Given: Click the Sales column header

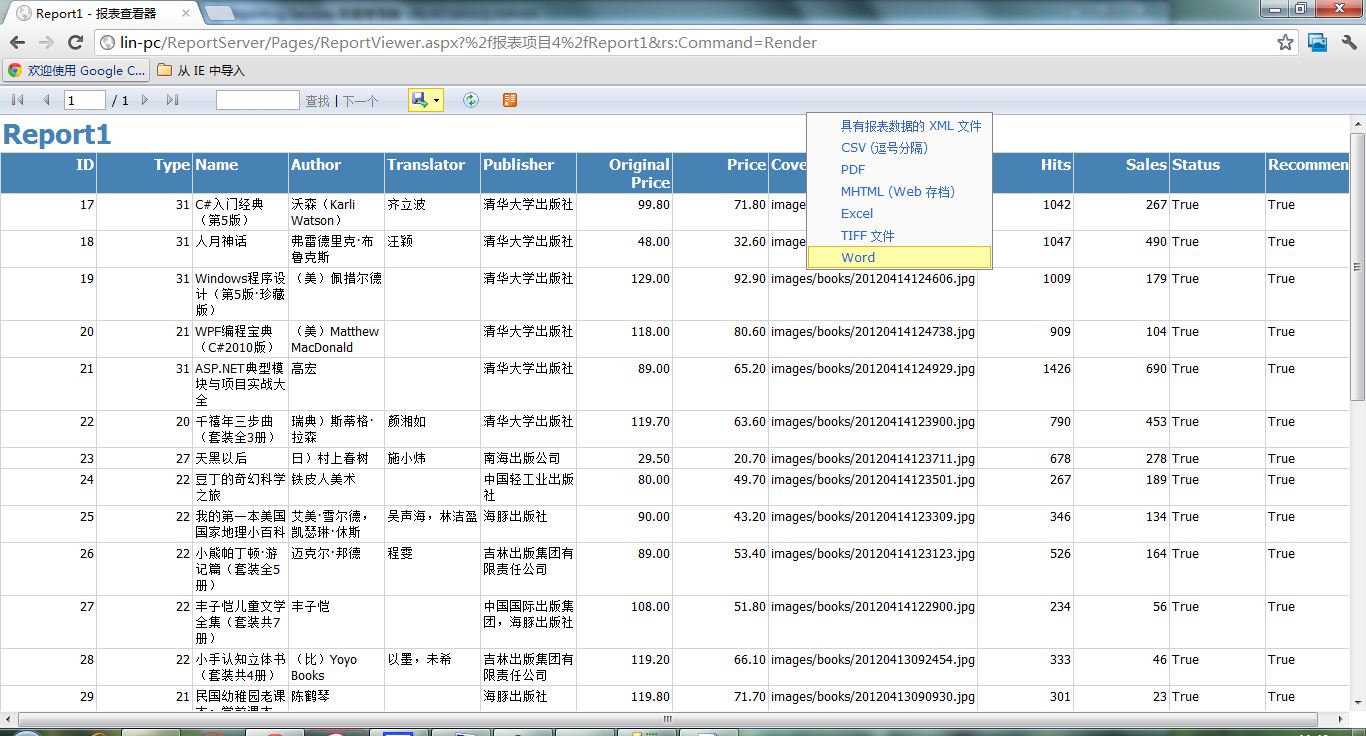Looking at the screenshot, I should [1122, 173].
